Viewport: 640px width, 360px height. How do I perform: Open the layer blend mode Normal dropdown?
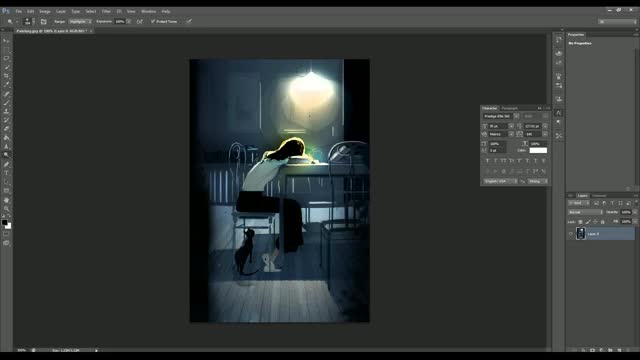click(585, 212)
